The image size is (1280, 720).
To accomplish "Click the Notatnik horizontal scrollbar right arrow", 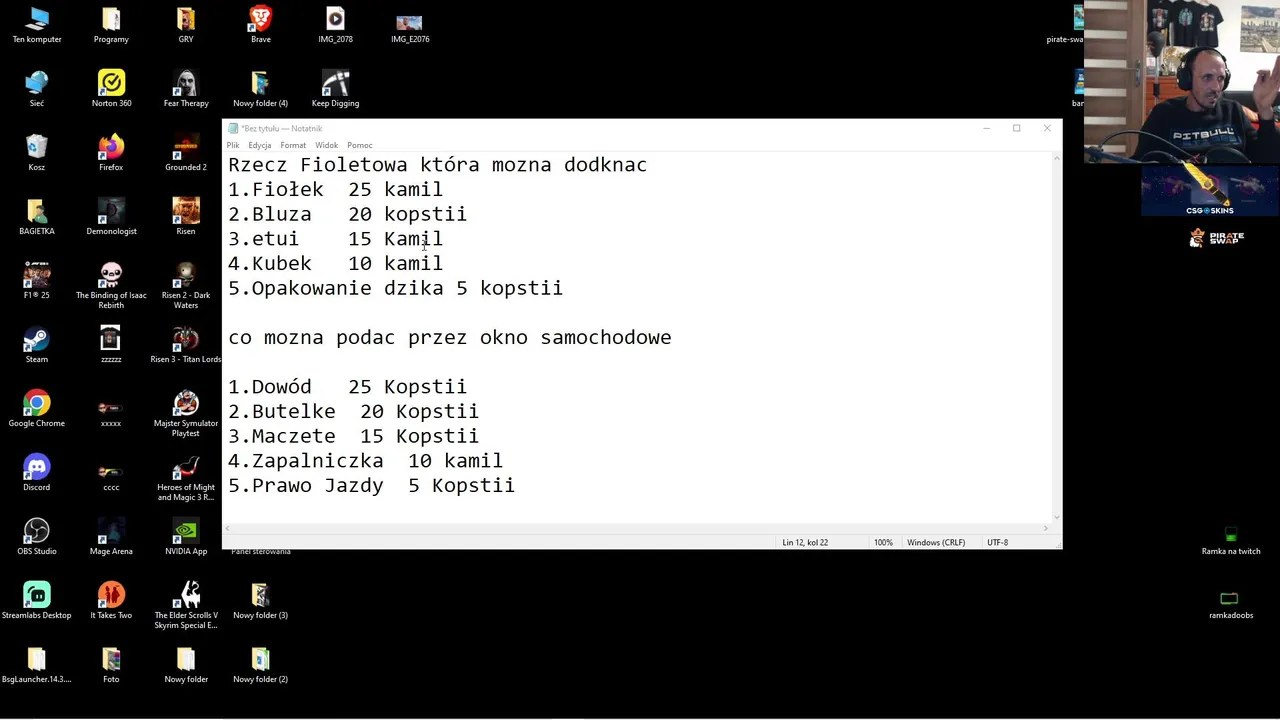I will point(1046,528).
